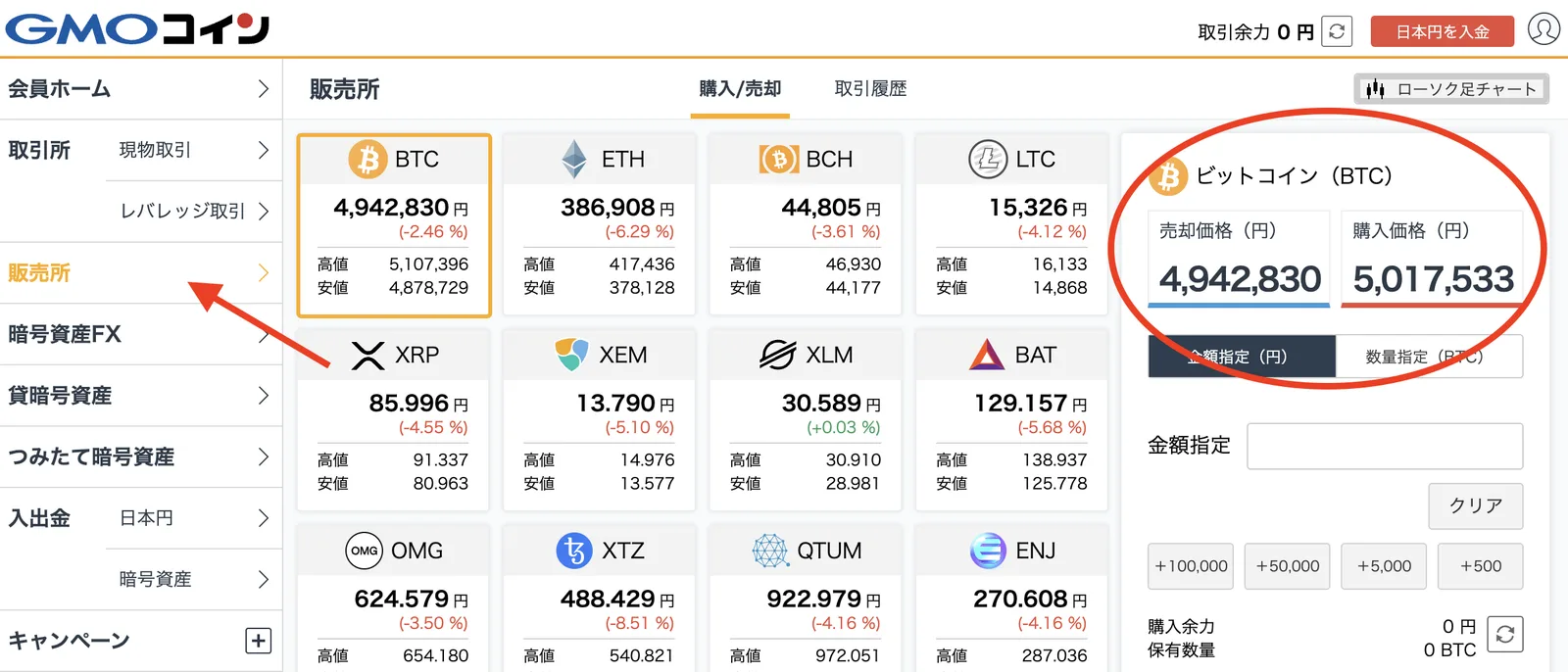This screenshot has width=1568, height=672.
Task: Select the XEM icon
Action: coord(571,355)
